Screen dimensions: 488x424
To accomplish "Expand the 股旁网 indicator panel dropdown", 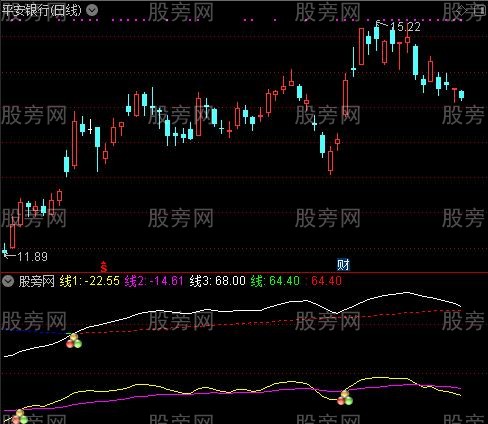I will click(8, 282).
